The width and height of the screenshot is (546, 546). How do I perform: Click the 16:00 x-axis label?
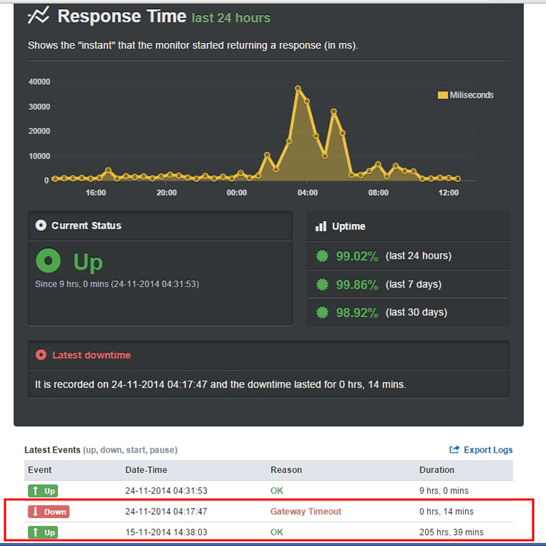[96, 193]
